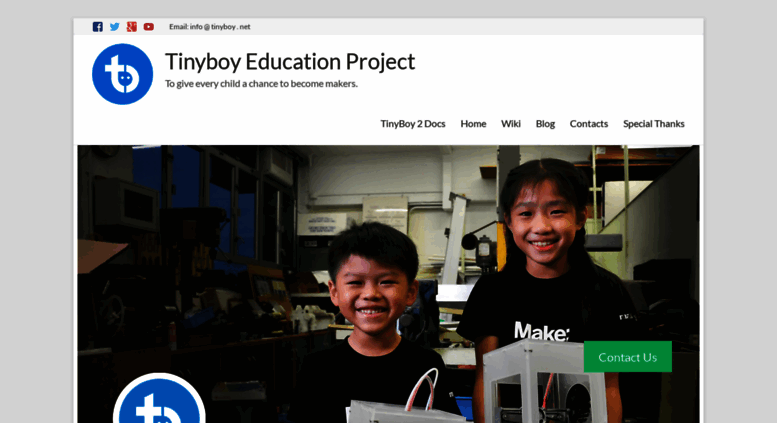Open the TinyBoy 2 Docs menu item
Screen dimensions: 777x423
[413, 123]
